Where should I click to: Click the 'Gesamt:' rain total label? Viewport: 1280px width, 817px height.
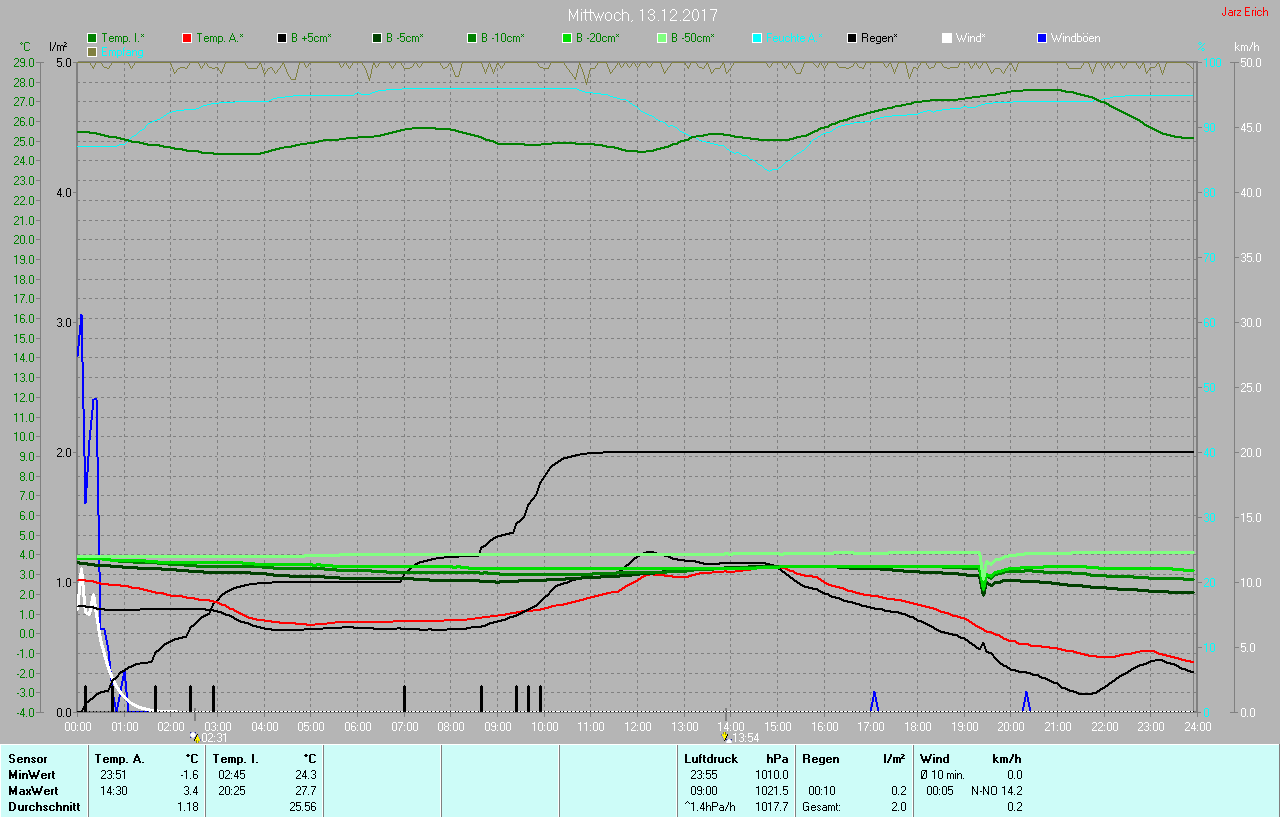pyautogui.click(x=821, y=807)
